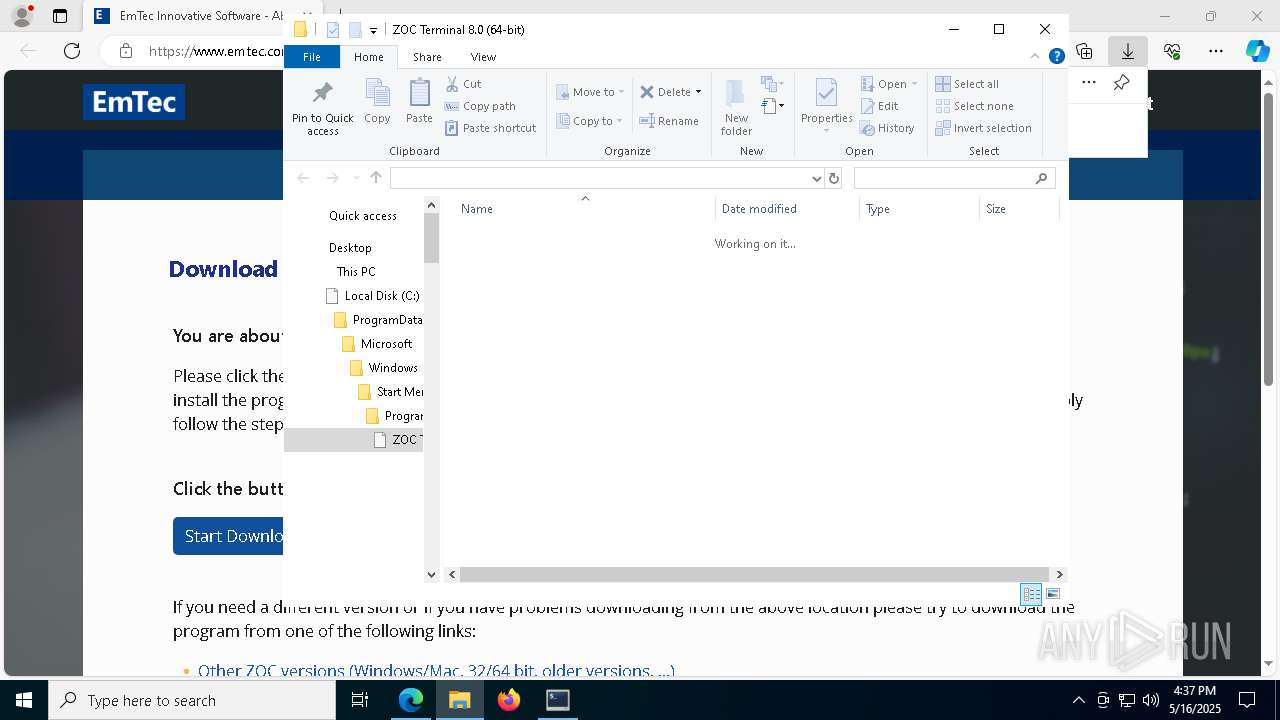Select Cut in the Clipboard group
Screen dimensions: 1280x720
click(463, 84)
